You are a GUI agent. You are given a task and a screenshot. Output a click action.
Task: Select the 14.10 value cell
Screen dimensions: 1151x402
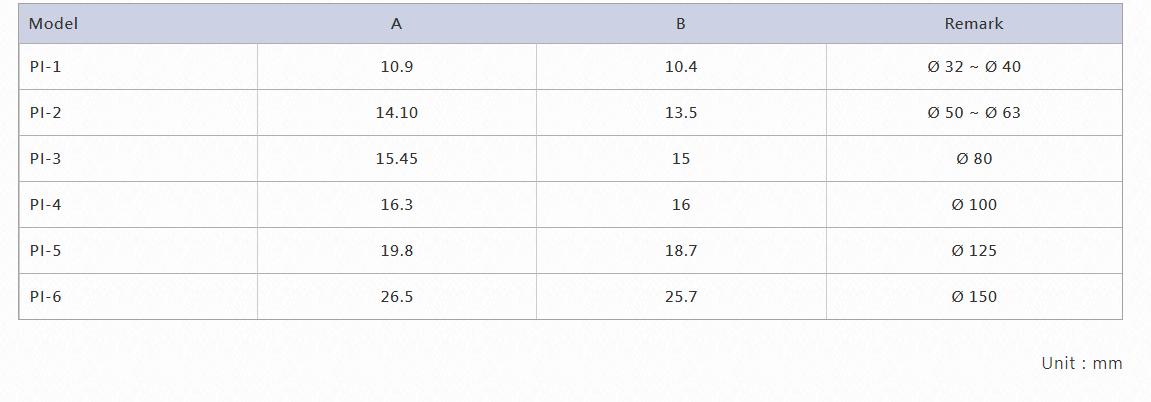click(x=397, y=113)
